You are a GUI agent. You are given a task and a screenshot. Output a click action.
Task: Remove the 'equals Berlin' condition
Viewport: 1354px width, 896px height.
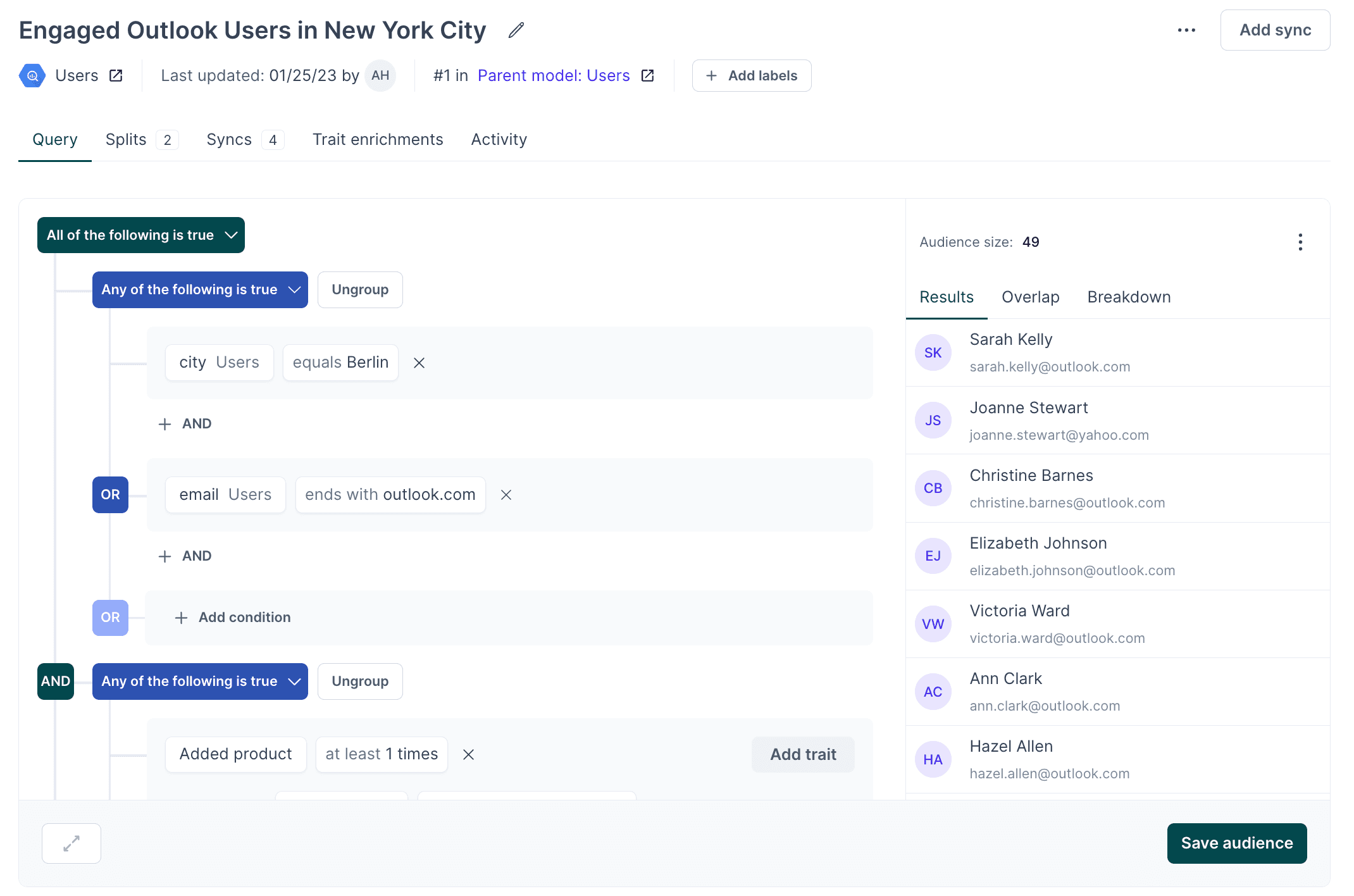(419, 363)
